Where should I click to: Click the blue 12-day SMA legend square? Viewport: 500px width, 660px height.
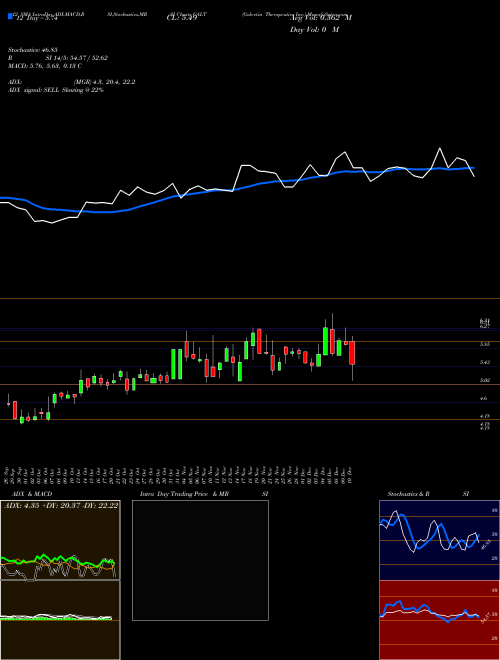(10, 16)
